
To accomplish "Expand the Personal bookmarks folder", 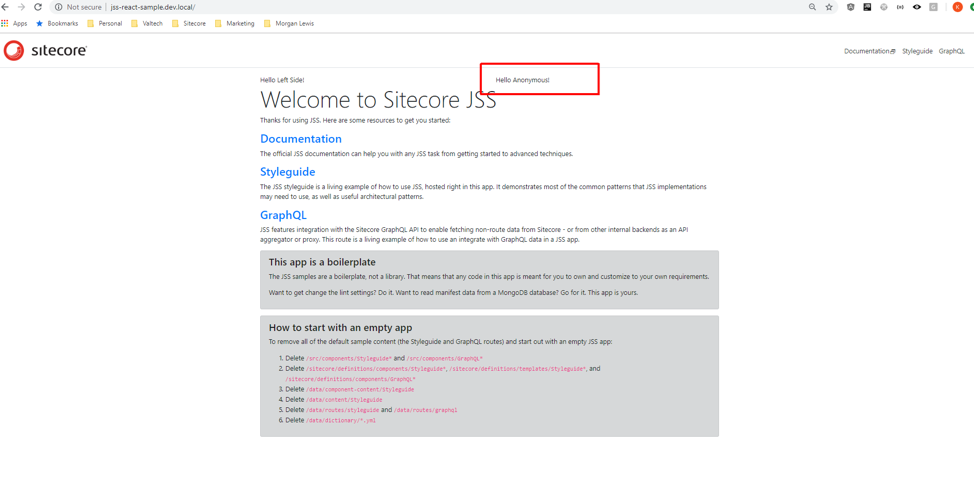I will pos(105,23).
